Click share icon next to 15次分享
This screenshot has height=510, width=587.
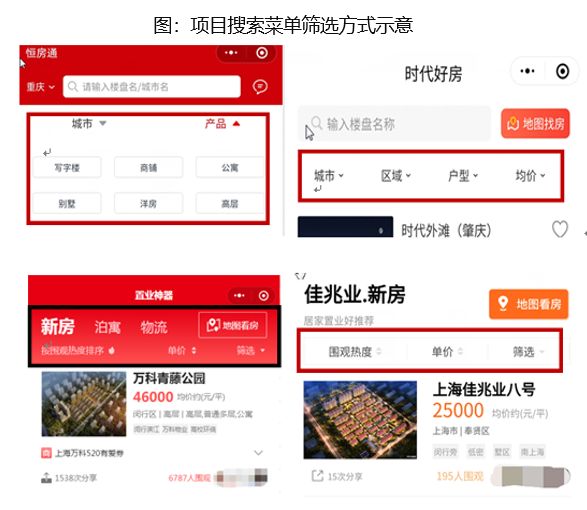click(317, 476)
